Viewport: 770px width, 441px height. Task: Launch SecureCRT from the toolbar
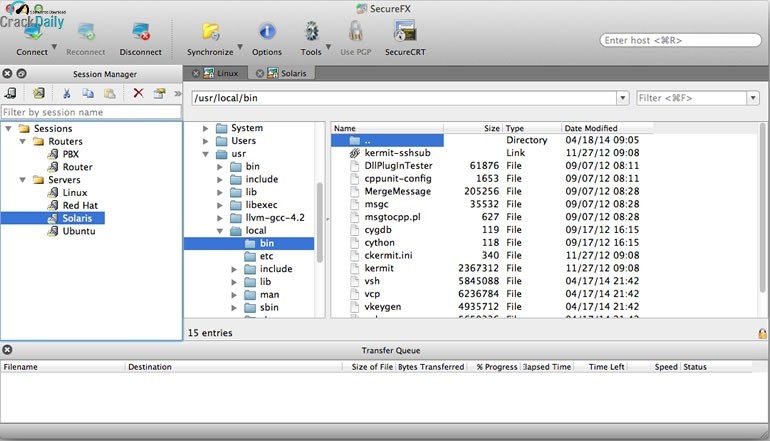pyautogui.click(x=405, y=31)
